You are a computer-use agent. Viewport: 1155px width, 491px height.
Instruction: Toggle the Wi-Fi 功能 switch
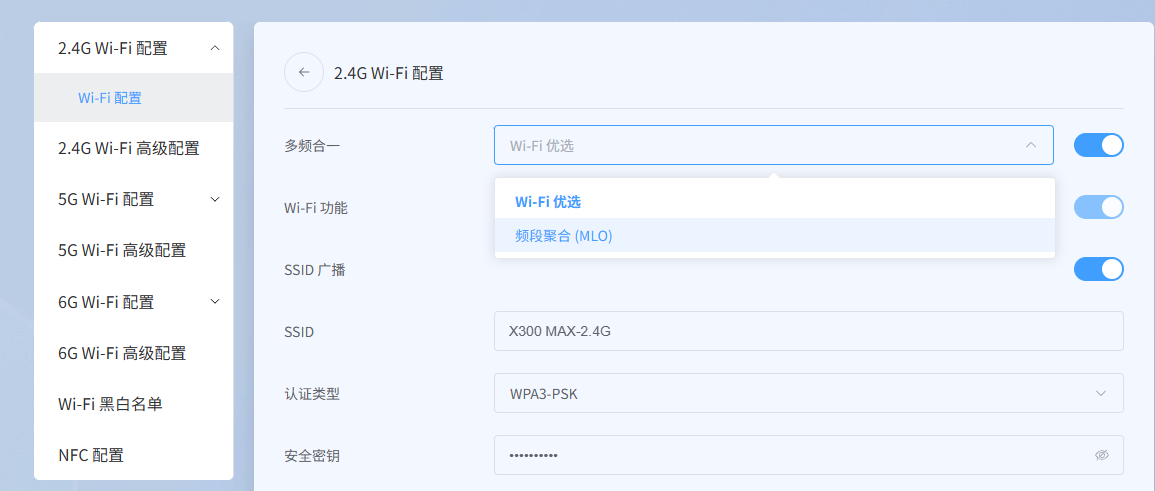[x=1098, y=207]
